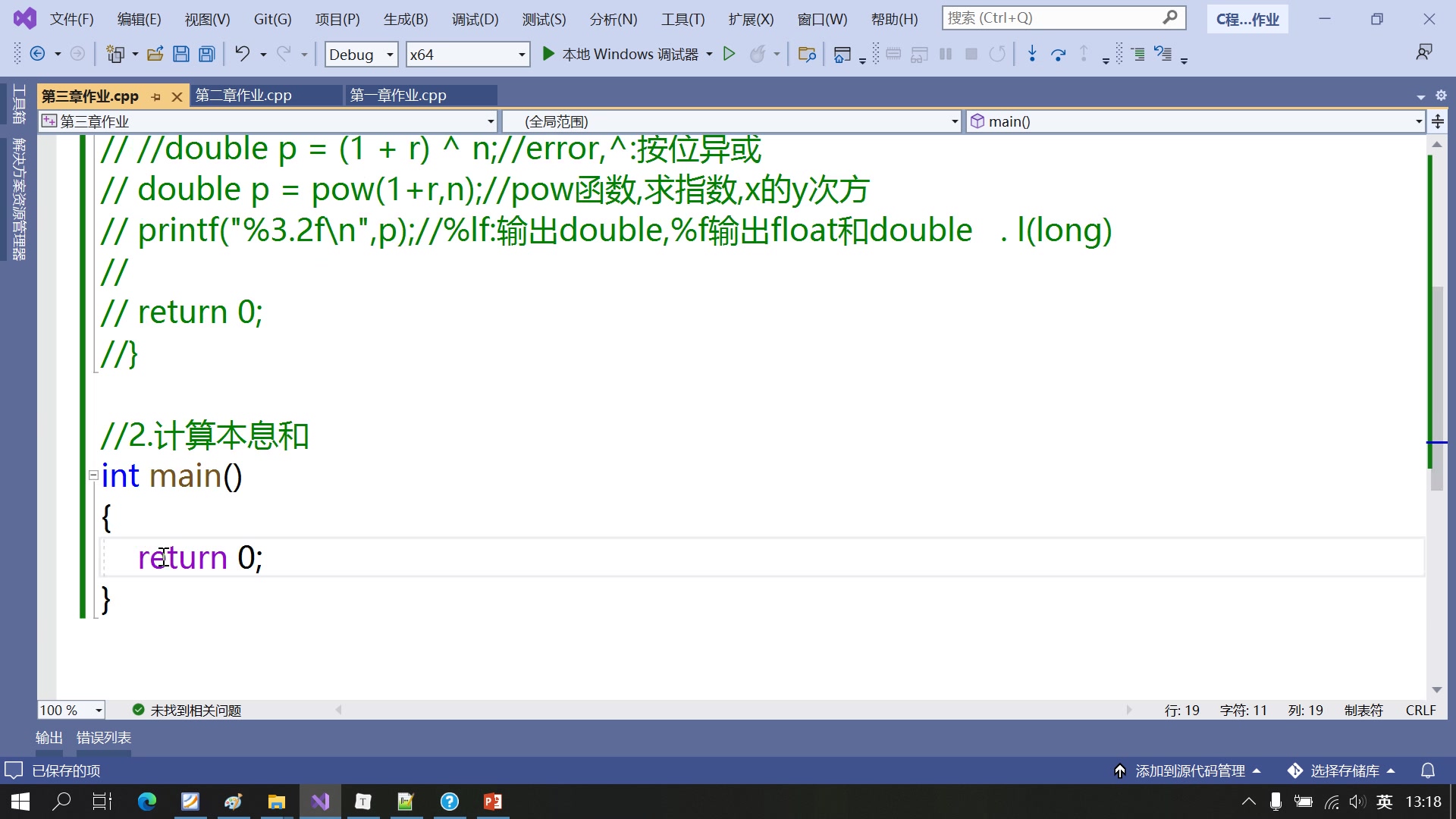1456x819 pixels.
Task: Click 添加到源代码管理 in status bar
Action: click(1187, 770)
